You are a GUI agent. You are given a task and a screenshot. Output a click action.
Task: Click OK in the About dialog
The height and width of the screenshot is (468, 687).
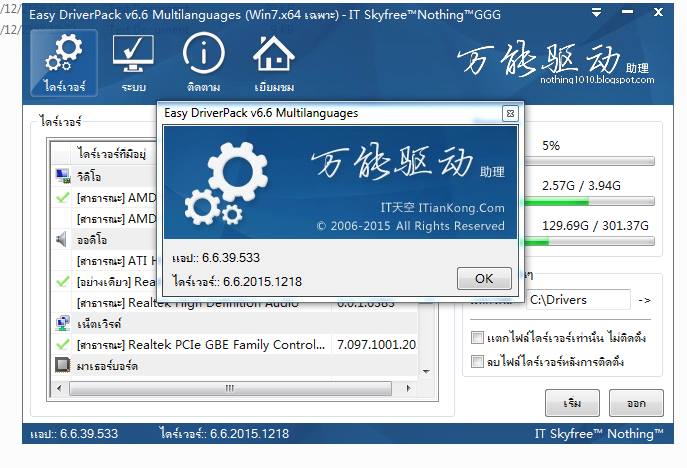pyautogui.click(x=484, y=279)
